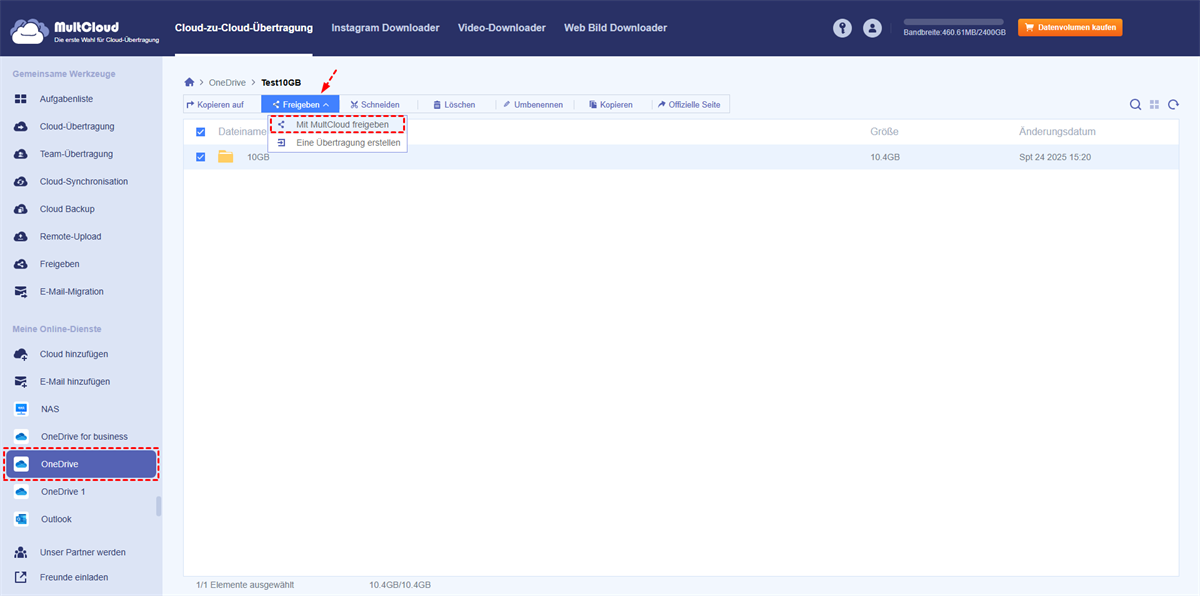1200x596 pixels.
Task: Switch to grid view icon
Action: pyautogui.click(x=1155, y=104)
